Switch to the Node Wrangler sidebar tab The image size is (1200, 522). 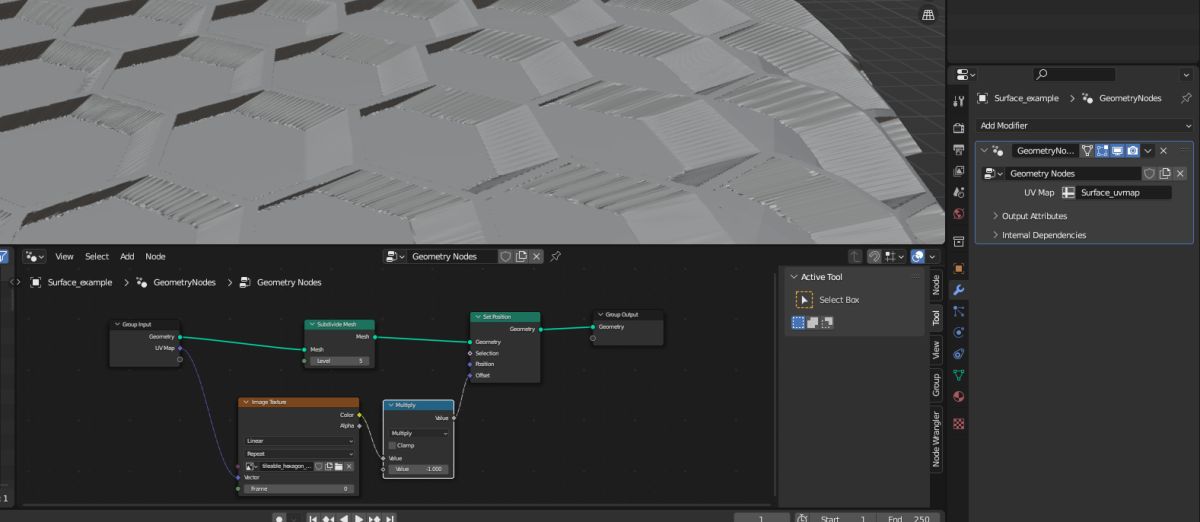click(936, 439)
